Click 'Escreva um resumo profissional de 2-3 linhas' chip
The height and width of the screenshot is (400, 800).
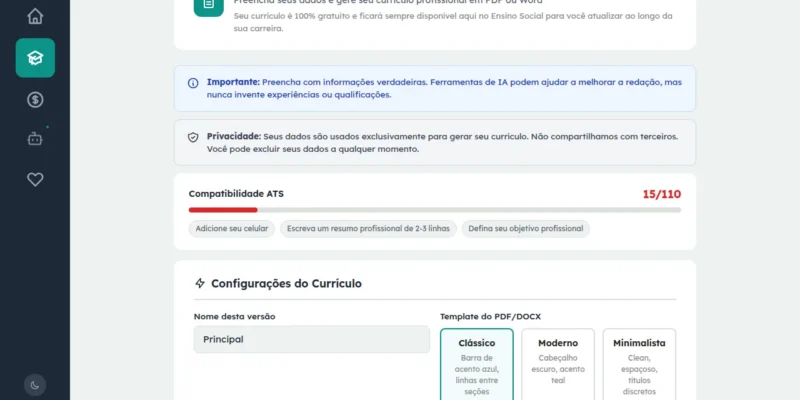[x=368, y=229]
